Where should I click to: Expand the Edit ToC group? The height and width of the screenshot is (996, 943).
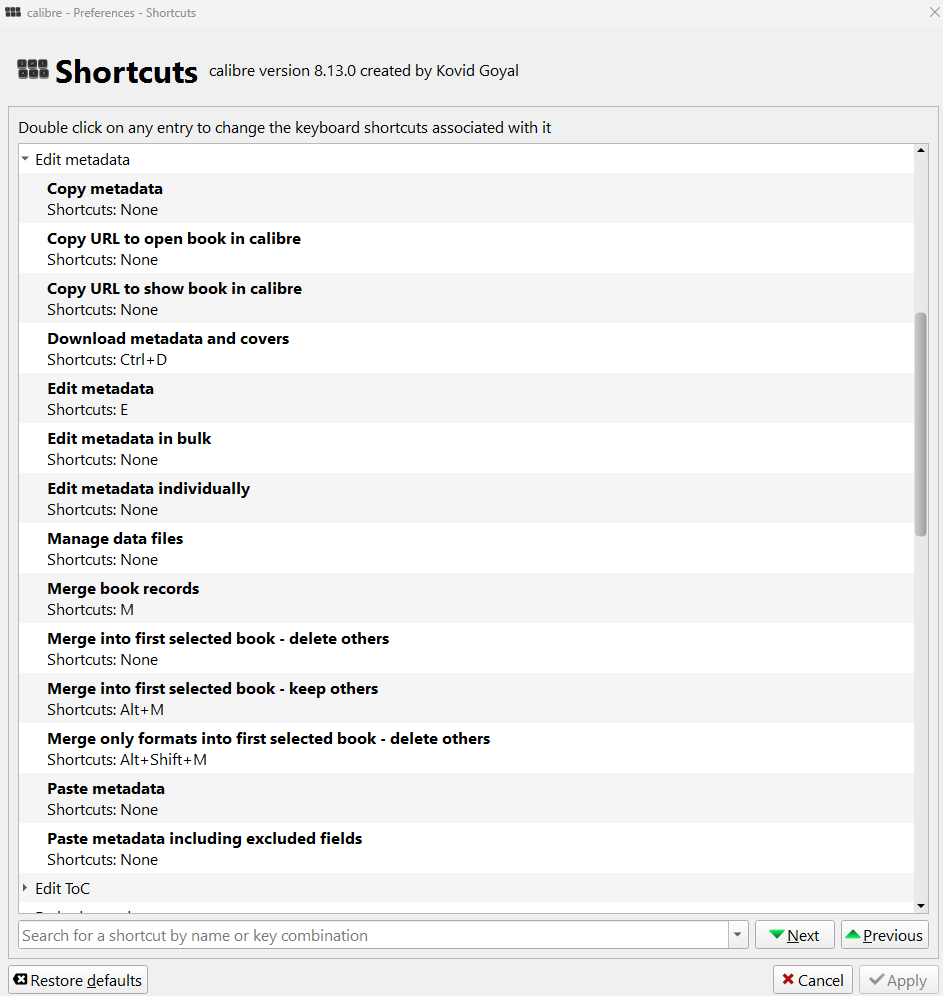coord(25,888)
